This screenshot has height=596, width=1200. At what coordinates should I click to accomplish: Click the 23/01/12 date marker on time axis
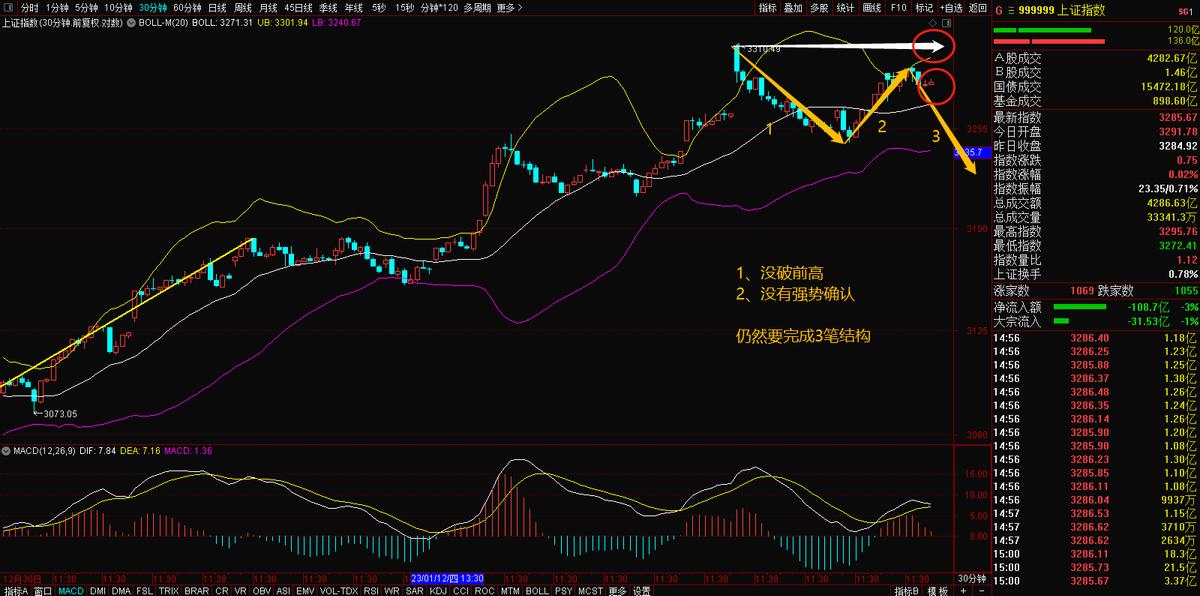coord(447,579)
